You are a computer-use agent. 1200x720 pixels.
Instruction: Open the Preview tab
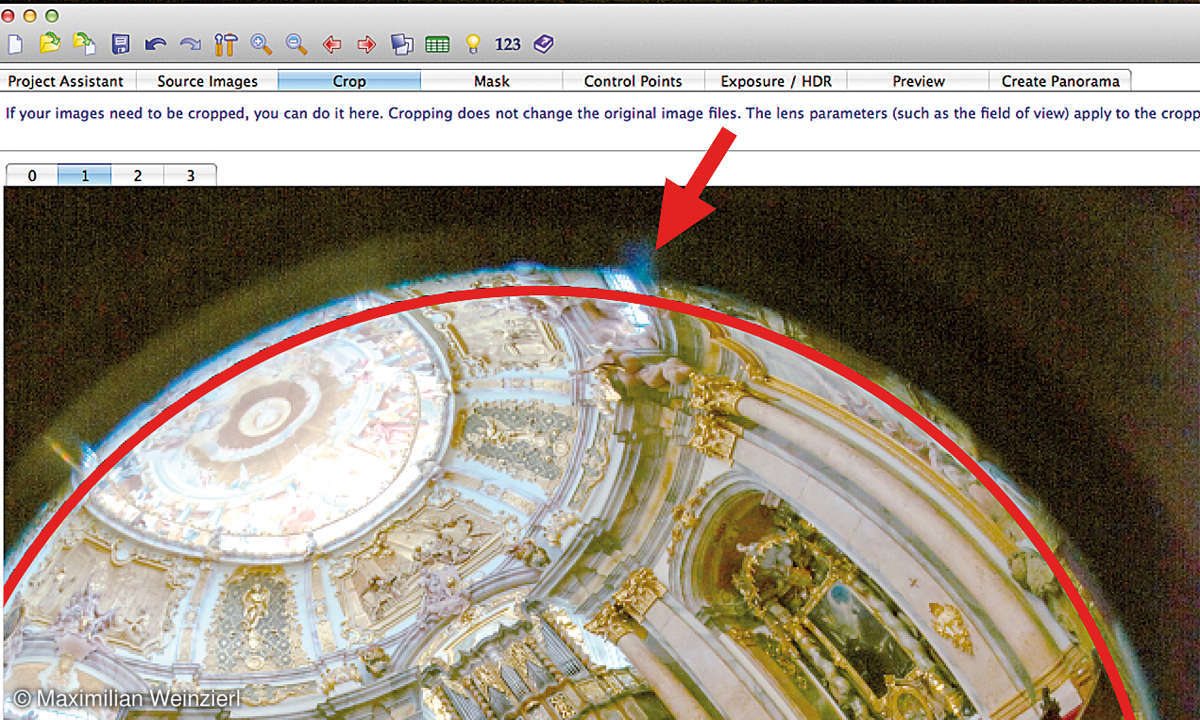(918, 81)
